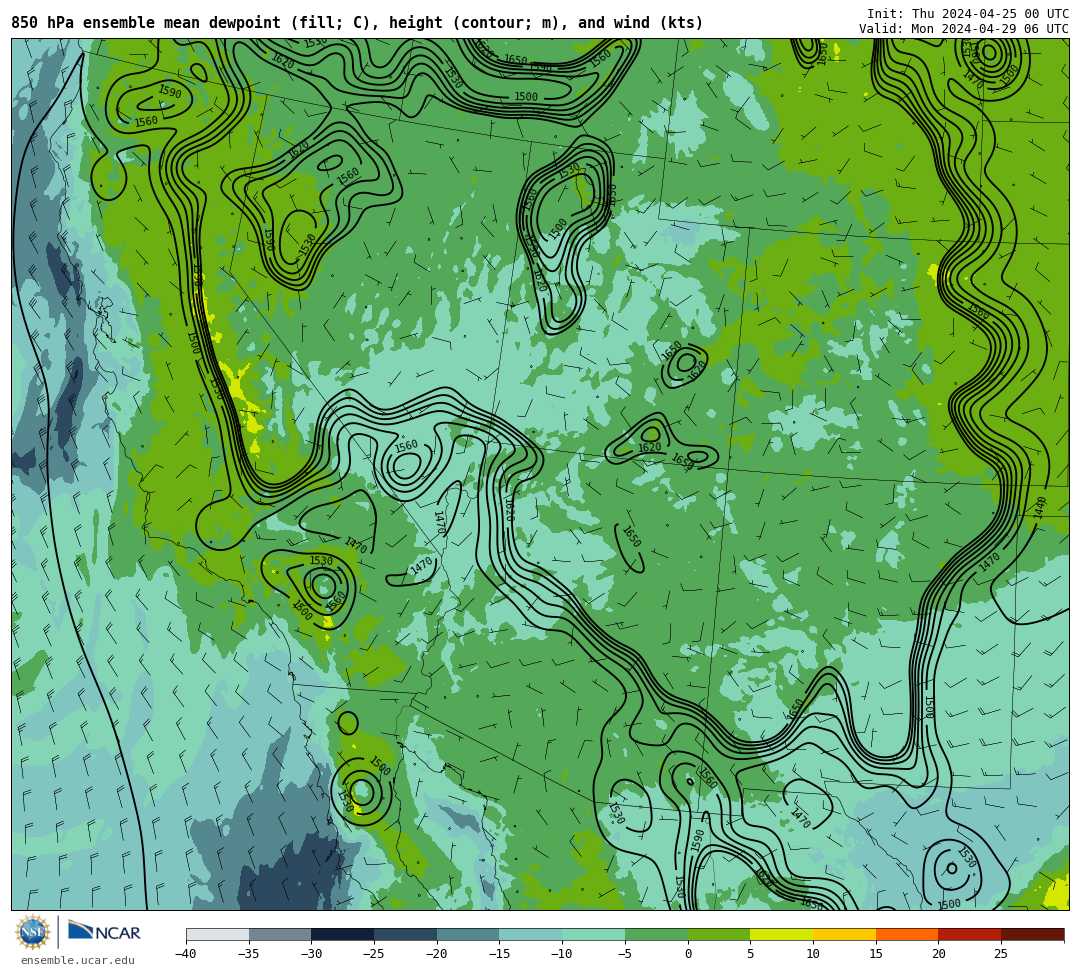Viewport: 1080px width, 973px height.
Task: Click the NCAR logo
Action: (x=105, y=932)
